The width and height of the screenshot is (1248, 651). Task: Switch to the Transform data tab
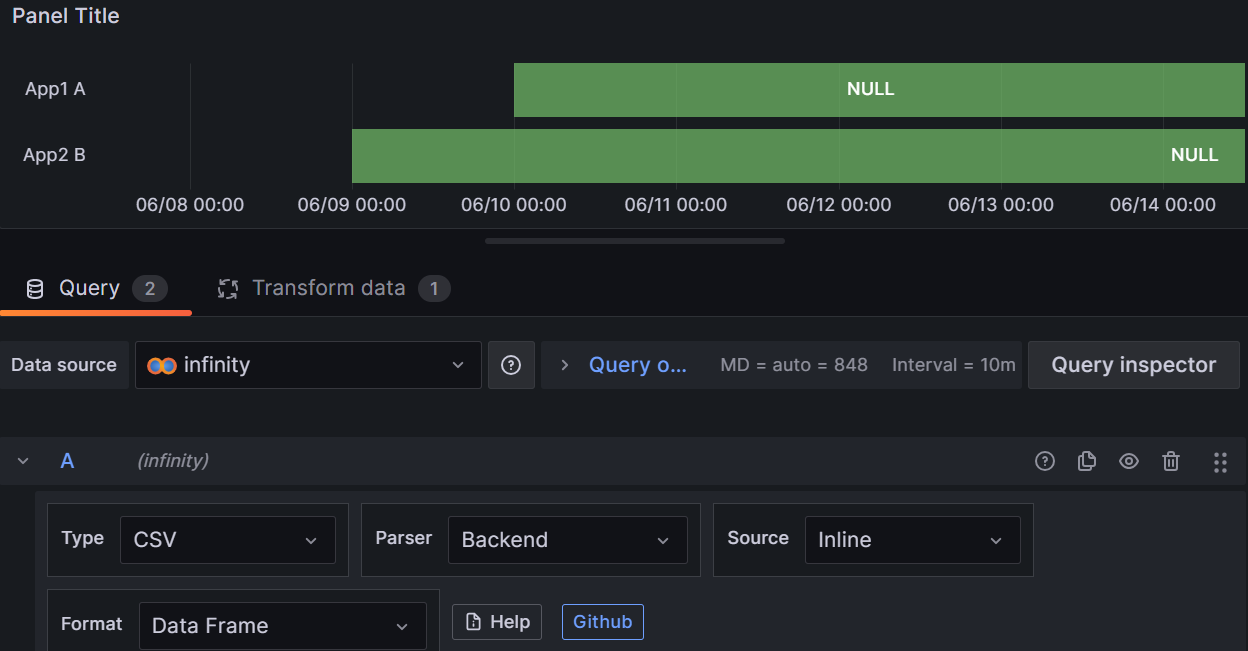coord(334,289)
